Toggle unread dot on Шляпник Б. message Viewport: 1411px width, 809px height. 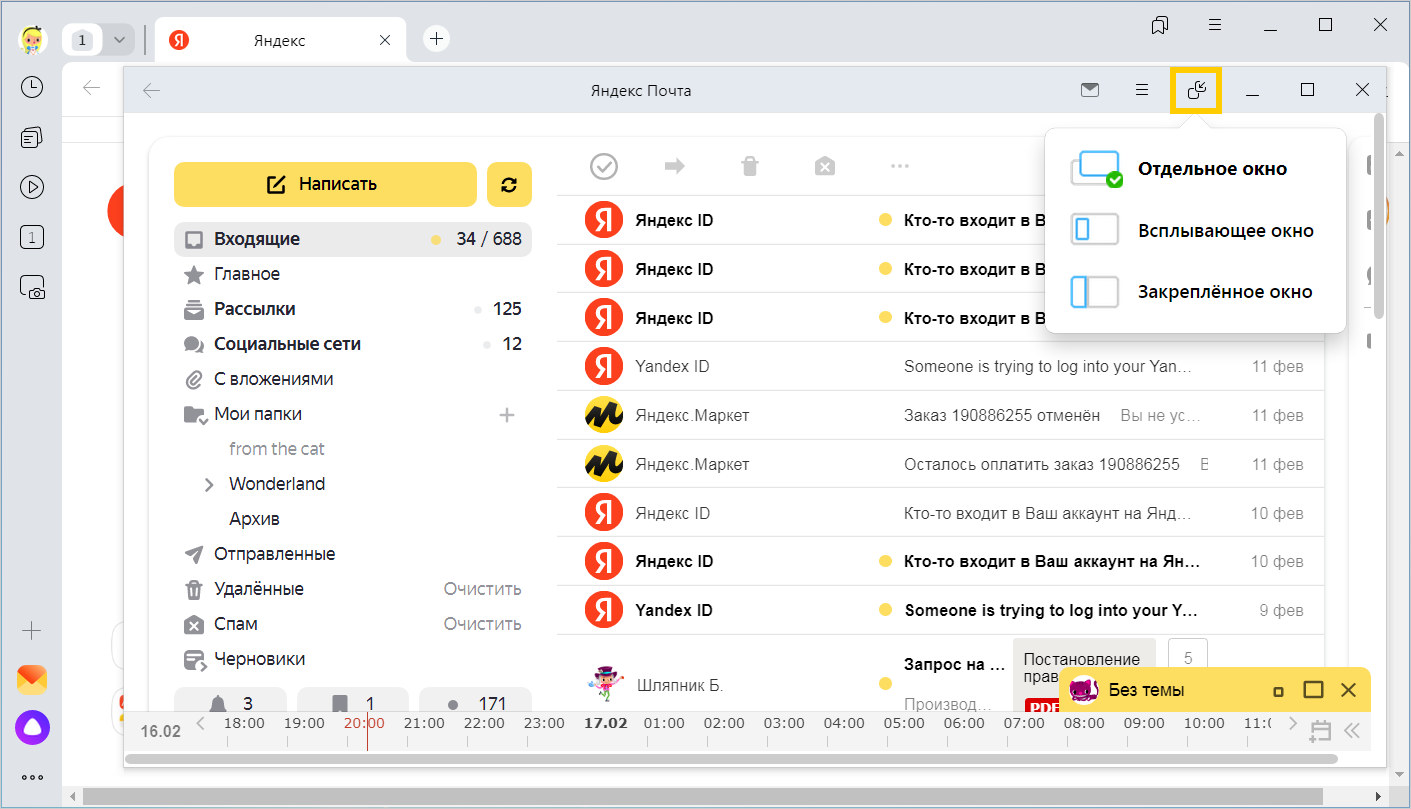[x=885, y=684]
